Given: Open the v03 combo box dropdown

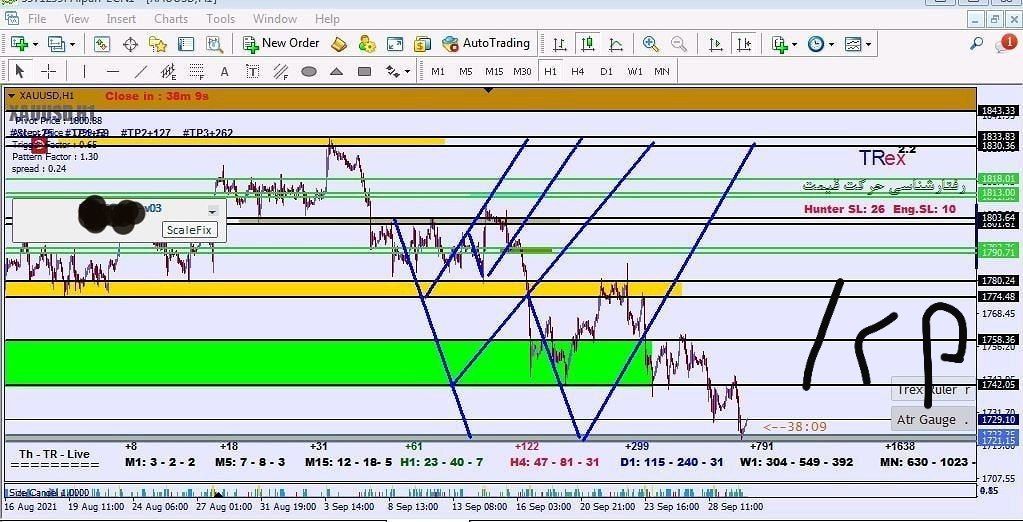Looking at the screenshot, I should (212, 211).
